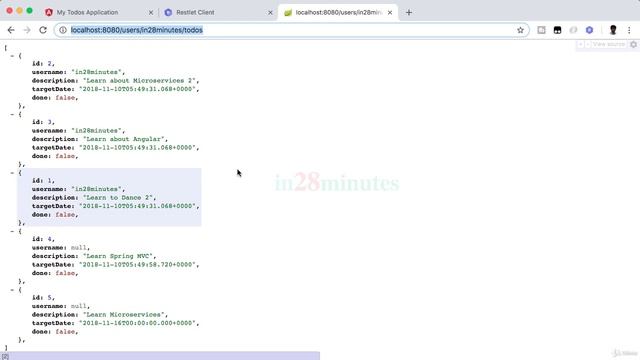View site information icon in address bar
This screenshot has height=360, width=640.
coord(63,30)
